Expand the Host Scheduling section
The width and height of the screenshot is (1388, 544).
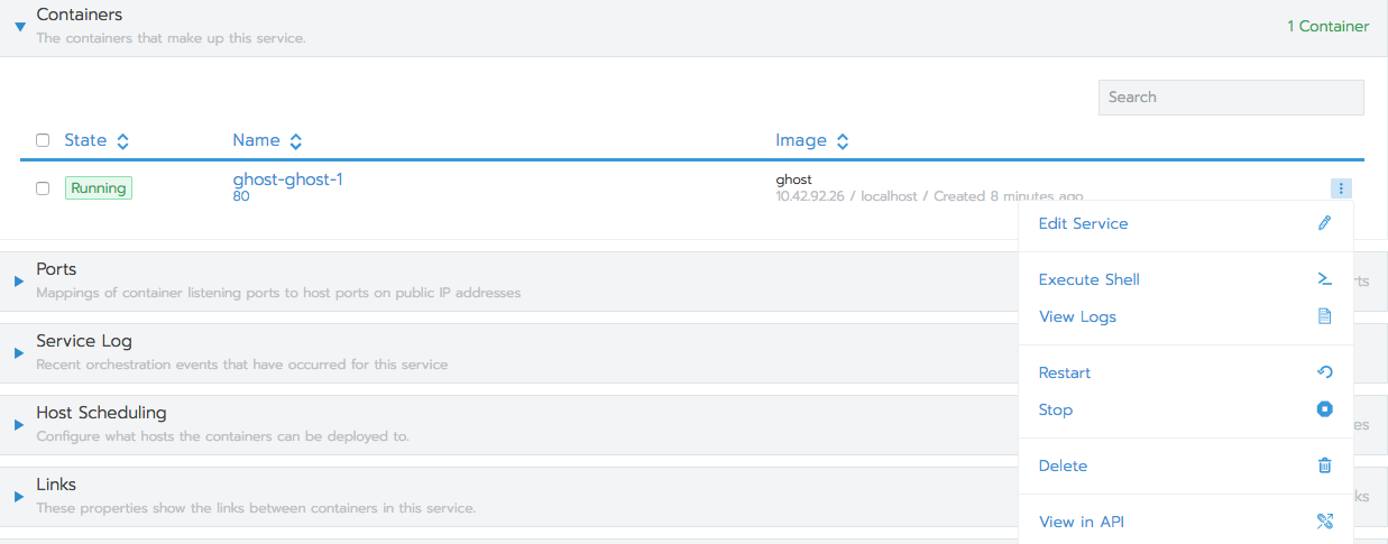coord(19,425)
